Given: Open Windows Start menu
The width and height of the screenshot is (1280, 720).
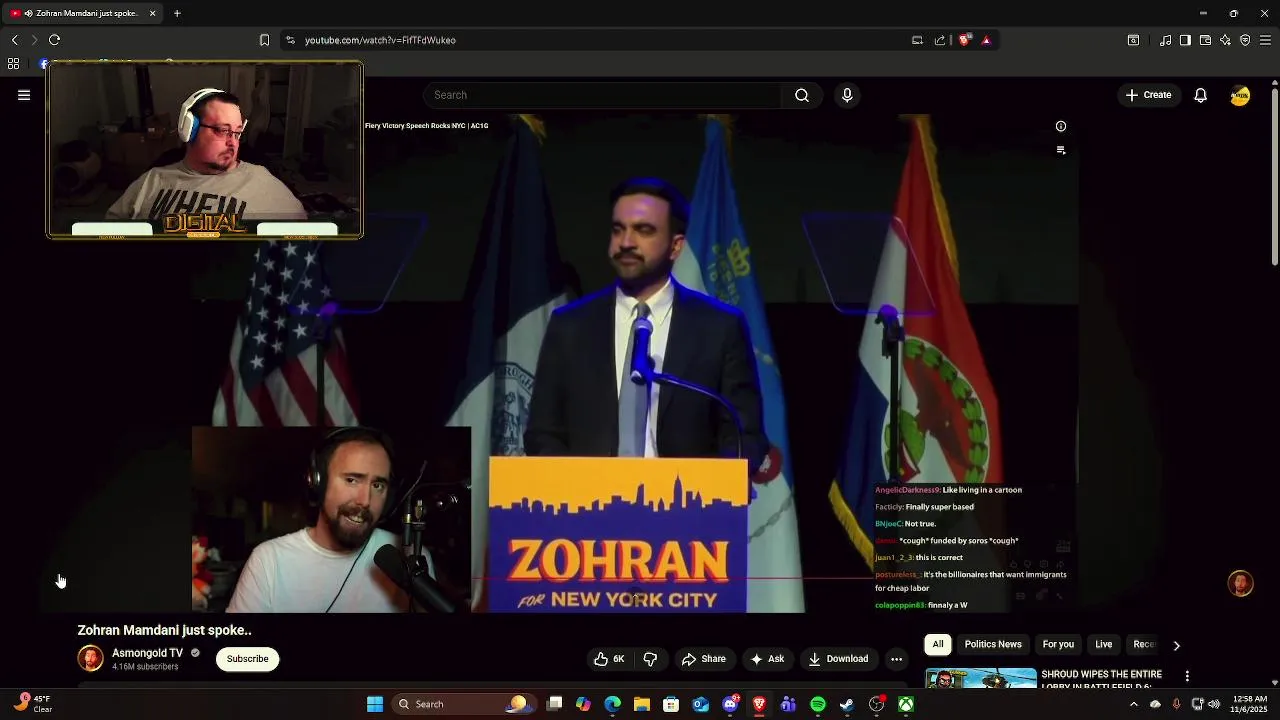Looking at the screenshot, I should 375,704.
